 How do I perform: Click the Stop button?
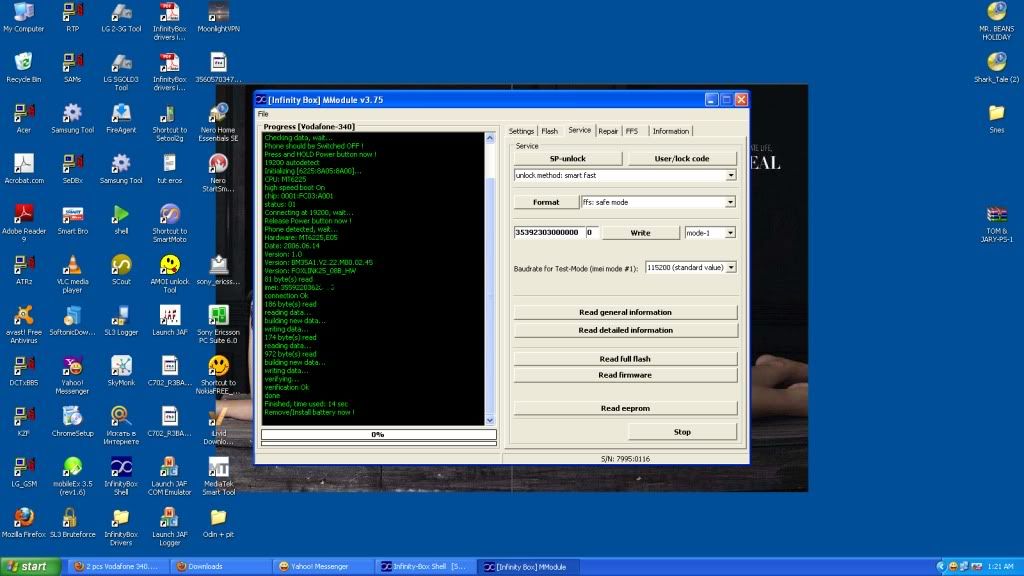[x=682, y=432]
